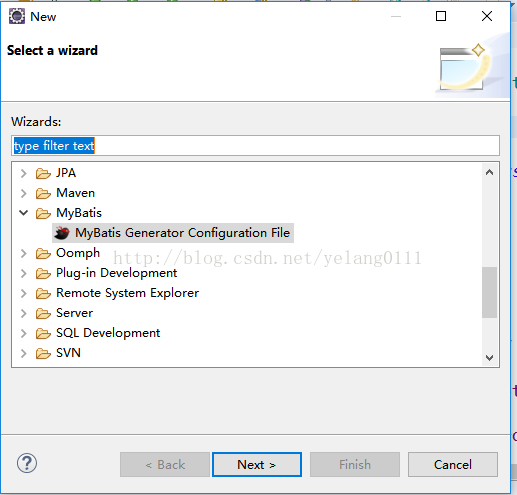Select the Oomph label in the tree
This screenshot has width=517, height=495.
78,253
